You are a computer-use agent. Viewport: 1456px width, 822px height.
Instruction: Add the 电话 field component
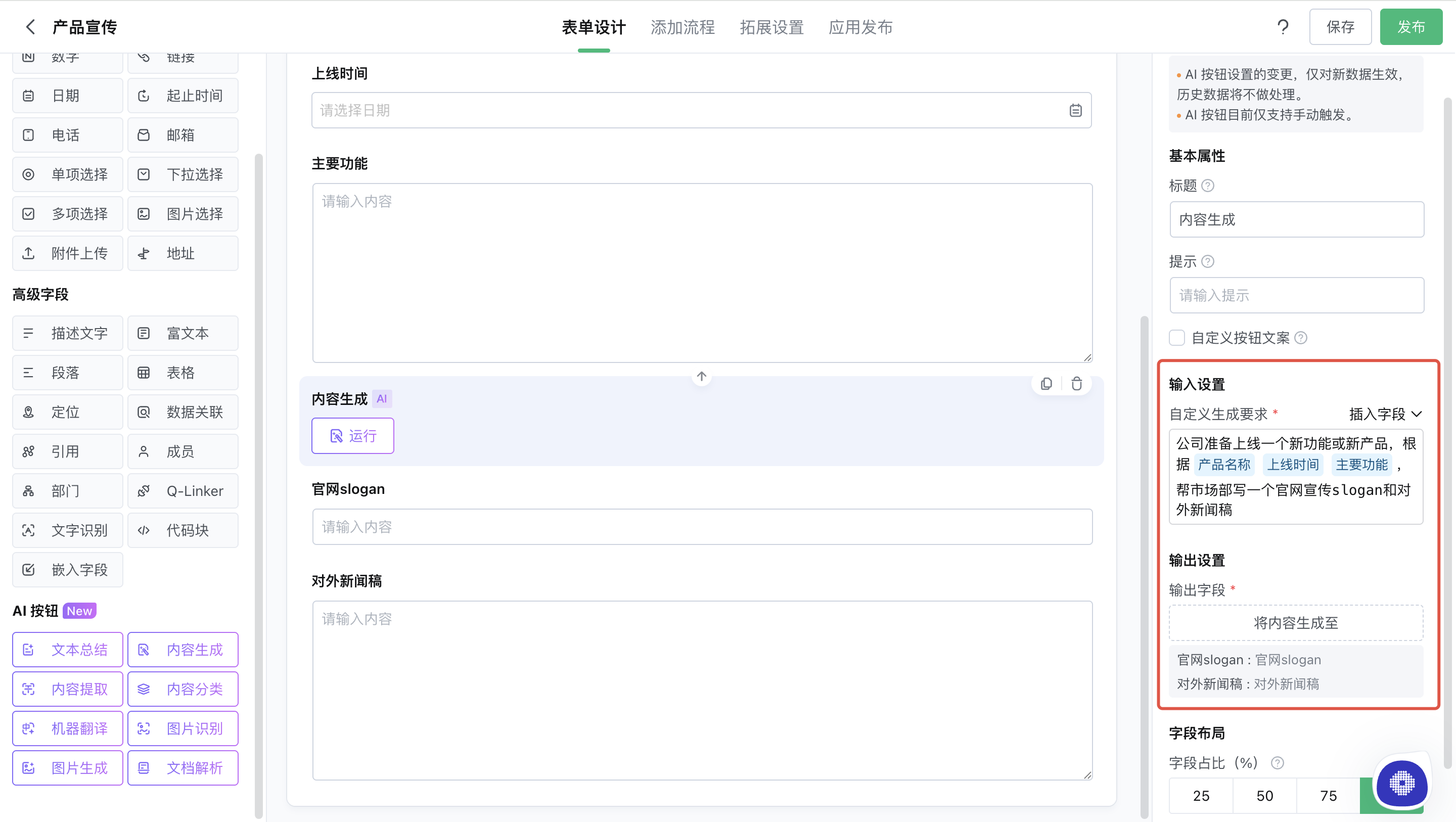click(67, 135)
